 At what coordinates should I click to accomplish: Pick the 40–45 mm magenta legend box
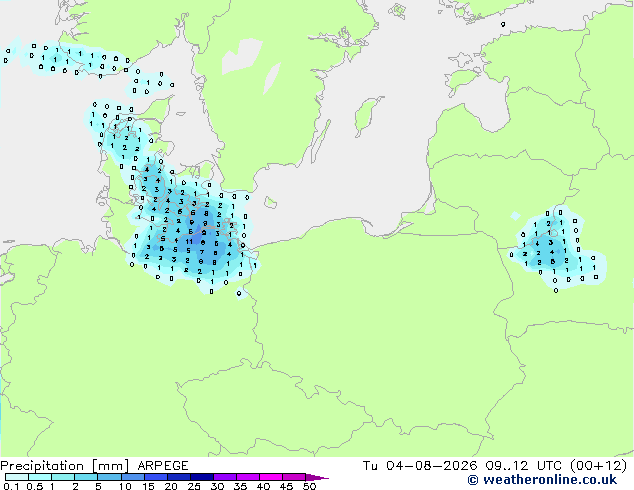click(271, 477)
